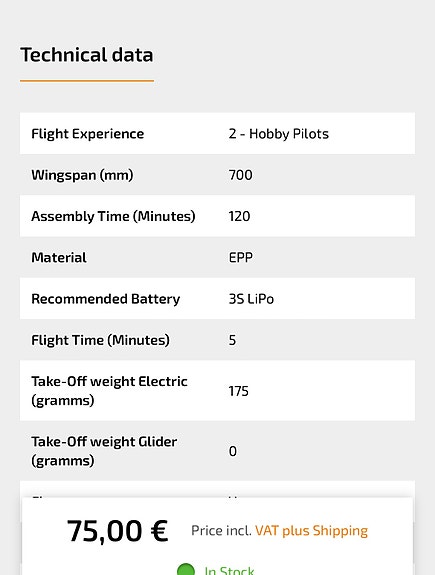435x575 pixels.
Task: Click the Take-Off weight Electric label
Action: (109, 391)
